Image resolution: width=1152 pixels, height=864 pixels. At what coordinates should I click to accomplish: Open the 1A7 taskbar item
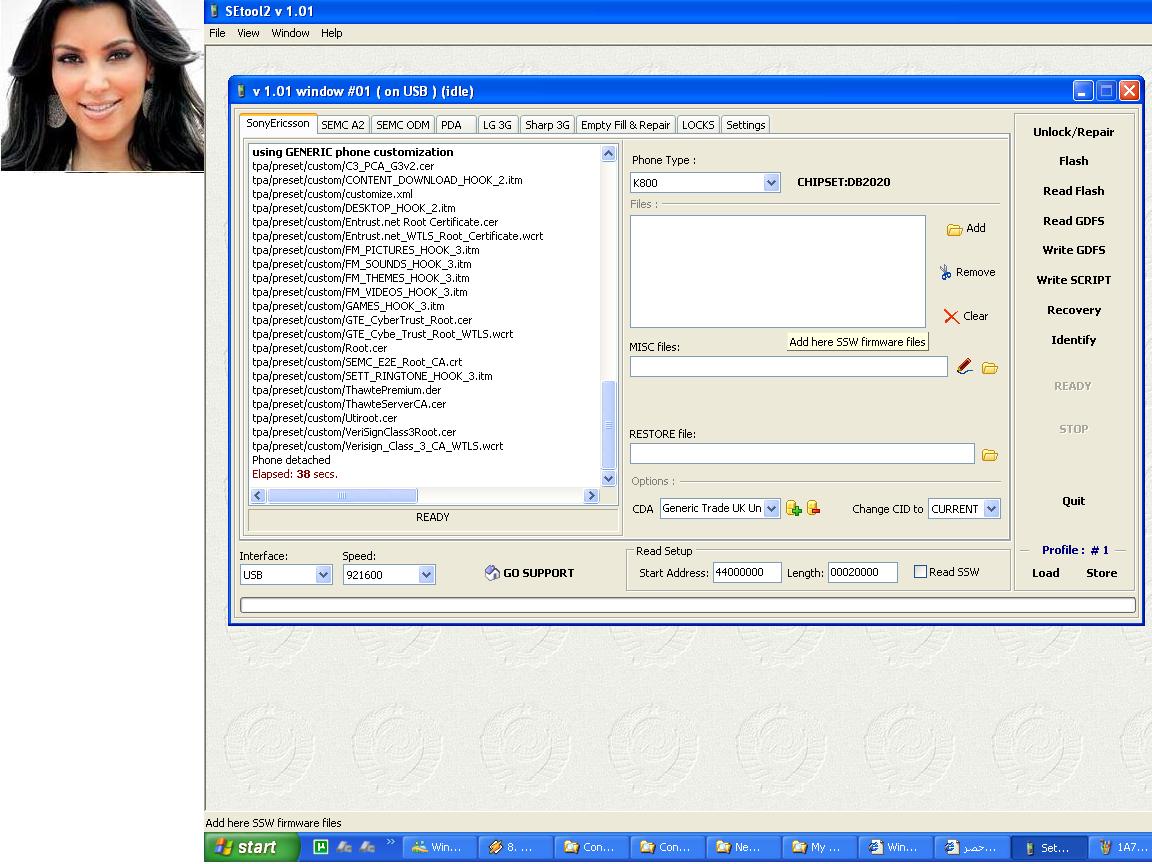1120,847
